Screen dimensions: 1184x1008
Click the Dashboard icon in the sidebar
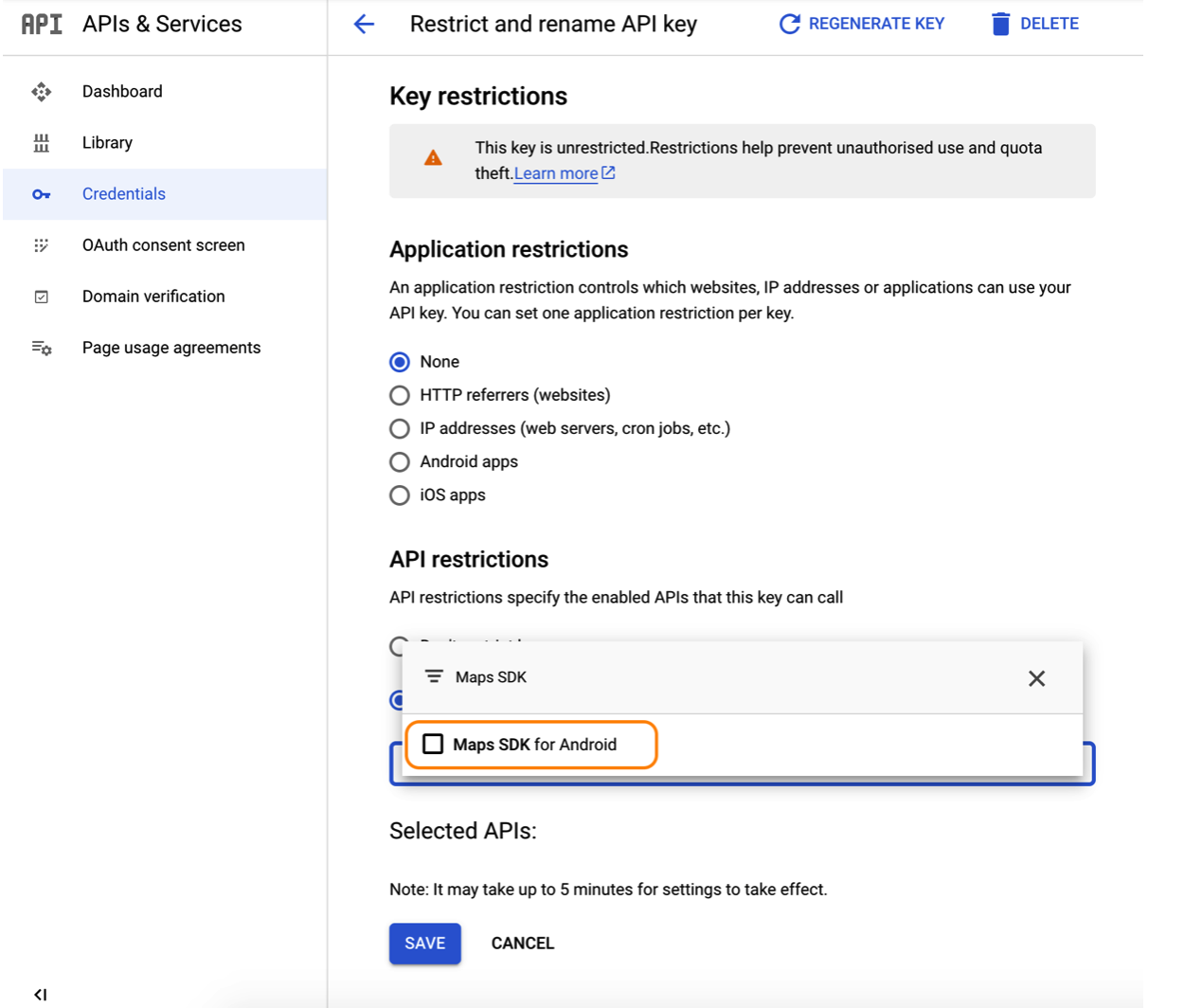click(42, 91)
